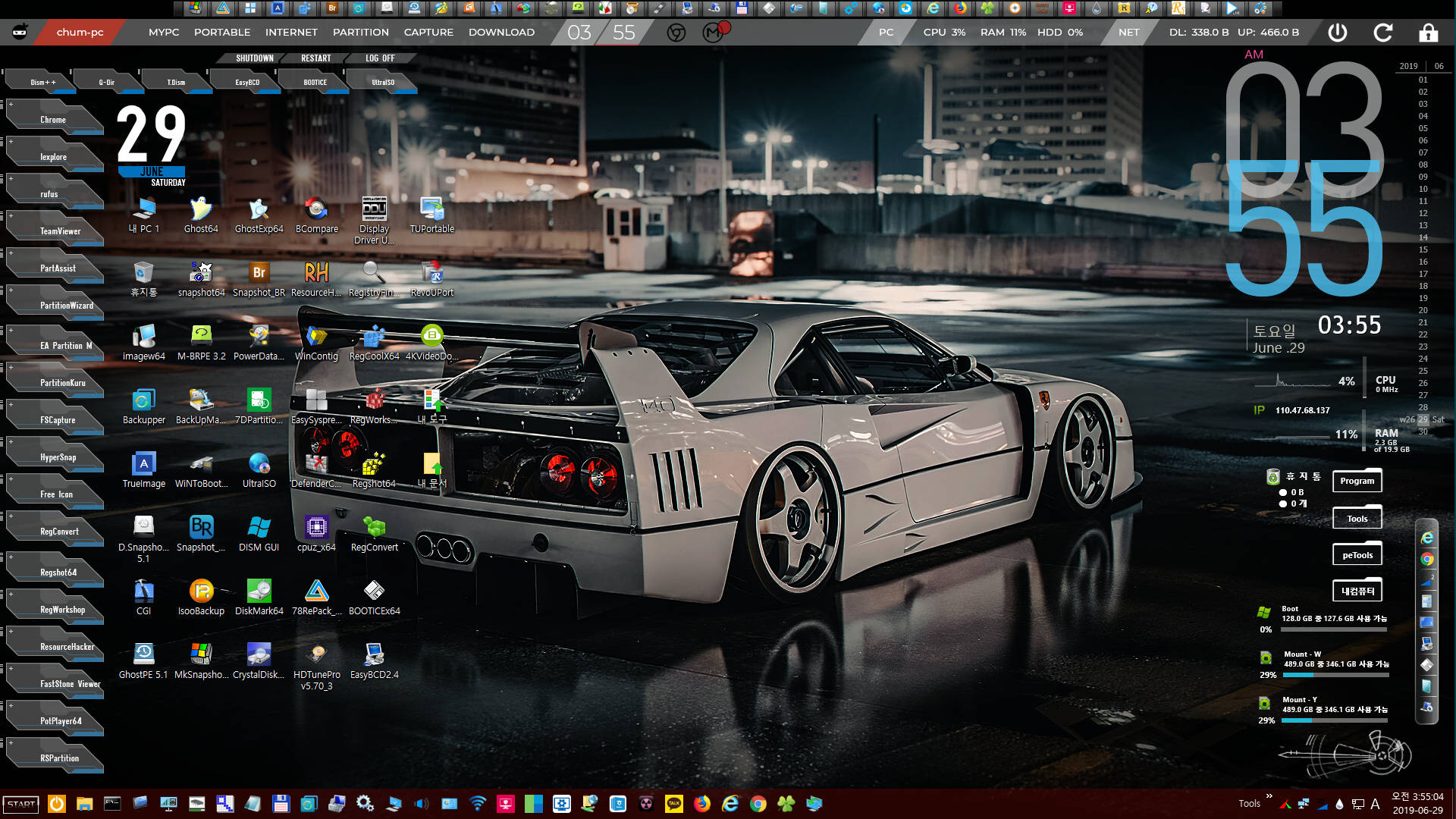Open DISM GUI desktop icon
Image resolution: width=1456 pixels, height=819 pixels.
tap(259, 533)
